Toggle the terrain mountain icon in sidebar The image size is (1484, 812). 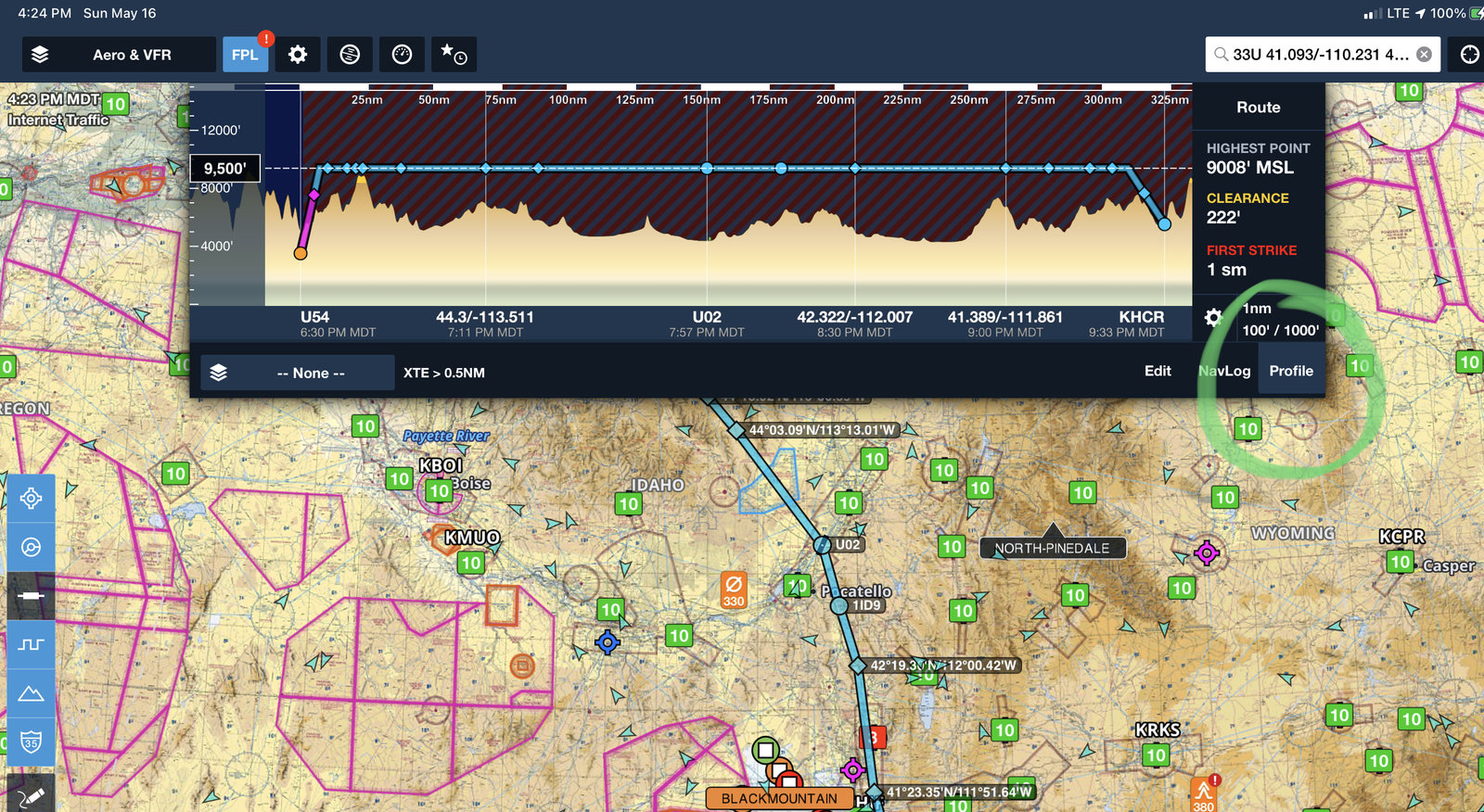pyautogui.click(x=31, y=693)
